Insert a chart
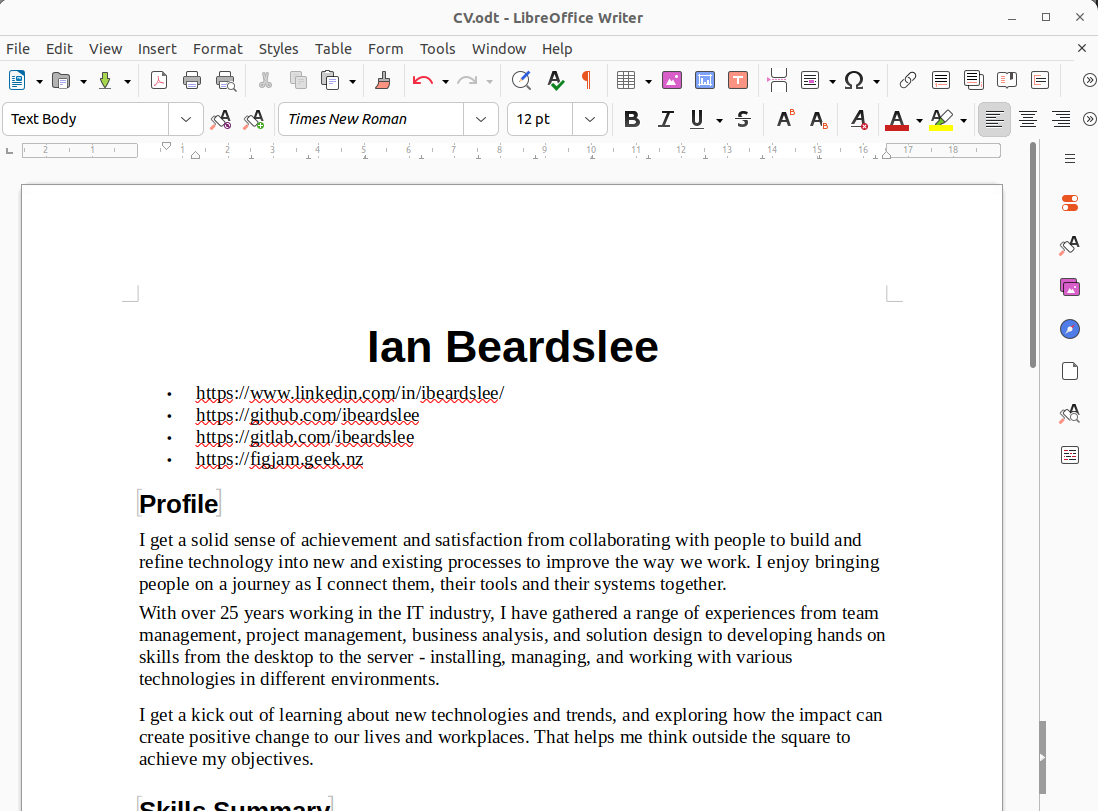This screenshot has height=811, width=1098. point(704,80)
